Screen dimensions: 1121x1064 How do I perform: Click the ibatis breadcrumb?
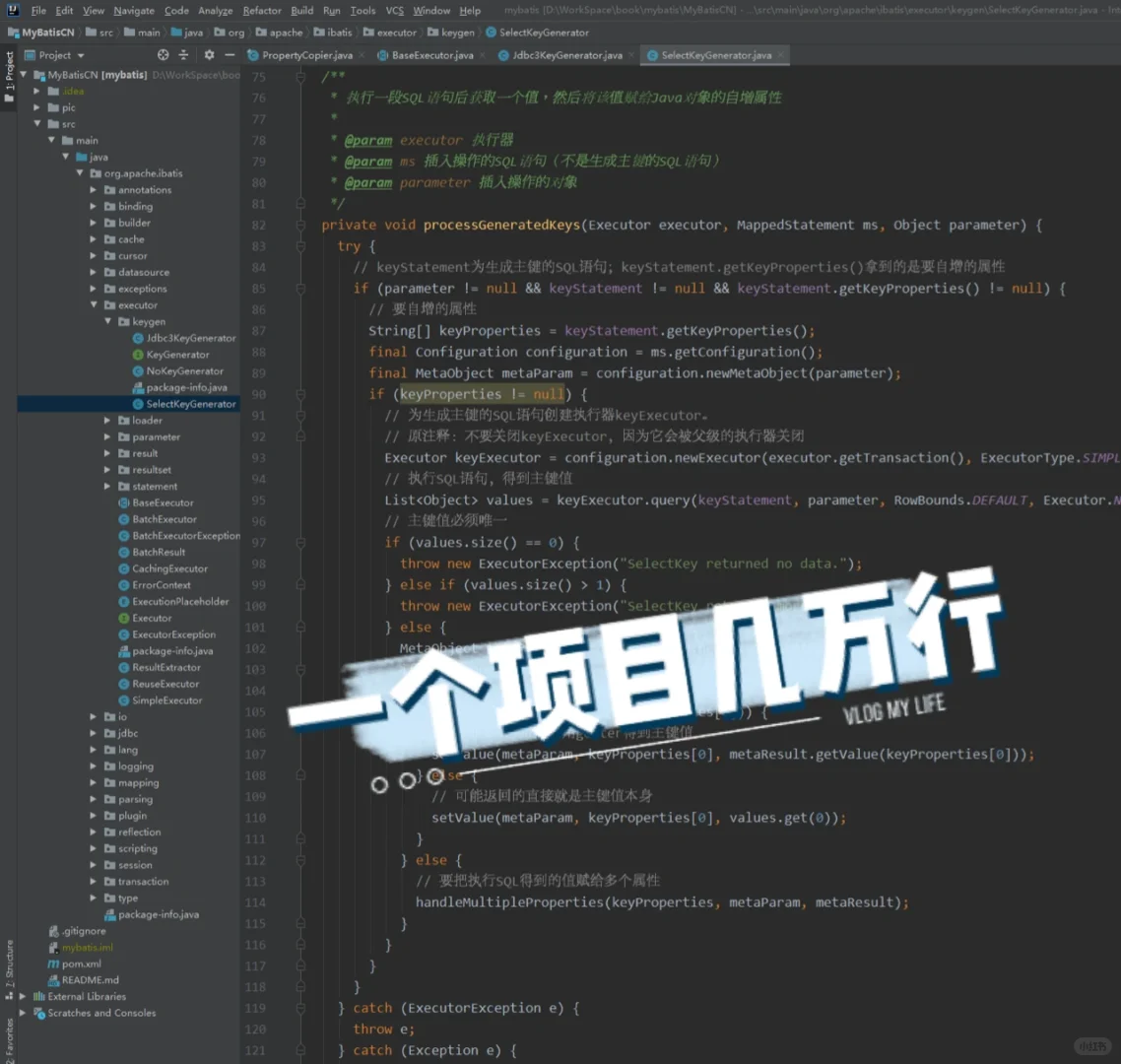pos(332,33)
